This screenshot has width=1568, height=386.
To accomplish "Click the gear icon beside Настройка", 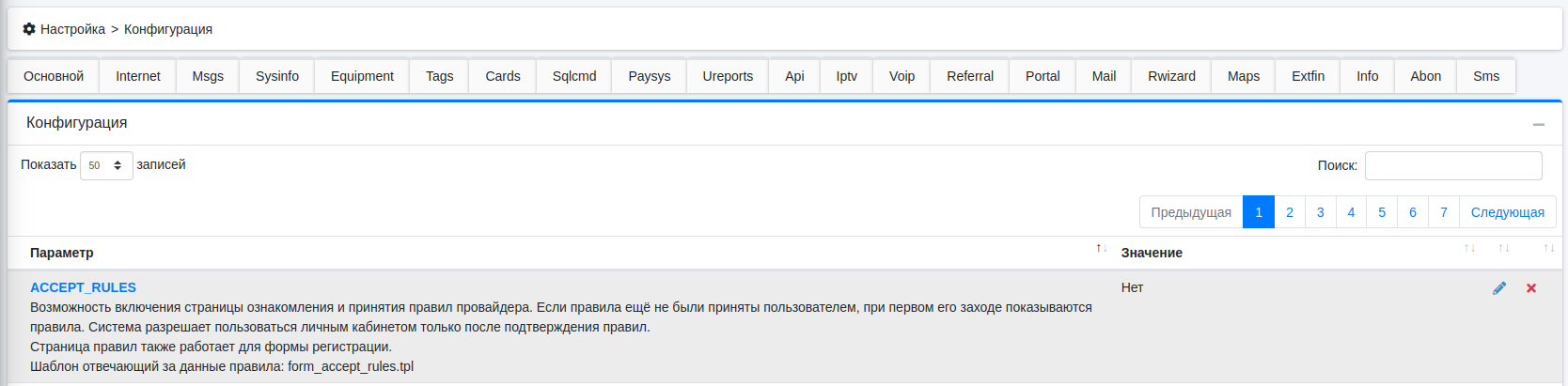I will pos(29,29).
